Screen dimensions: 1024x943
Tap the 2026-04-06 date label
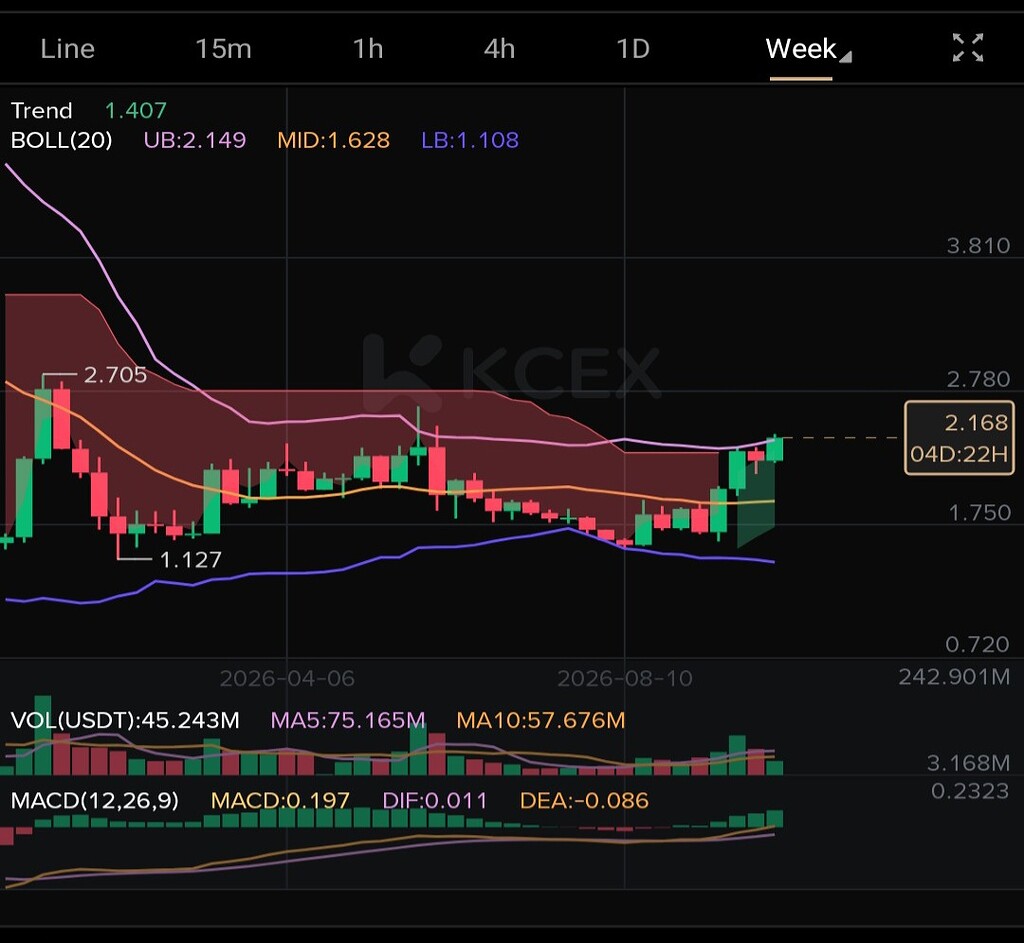pyautogui.click(x=287, y=679)
